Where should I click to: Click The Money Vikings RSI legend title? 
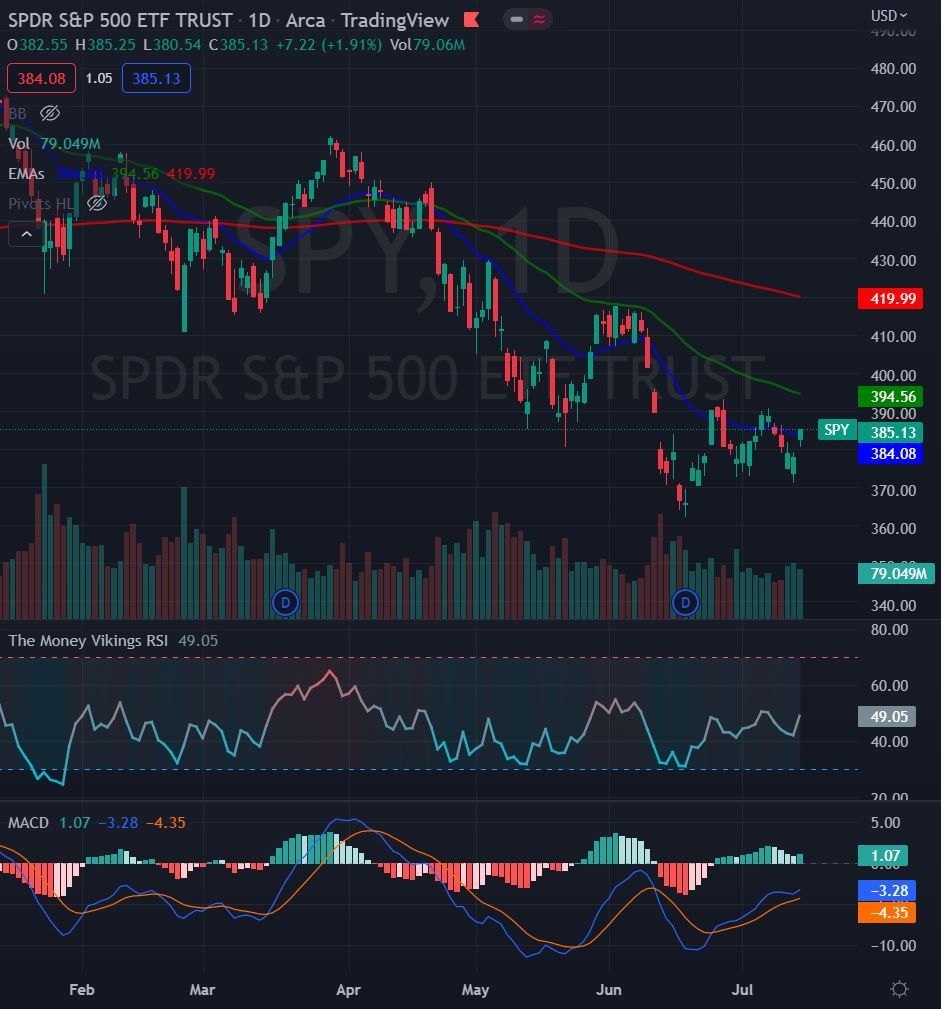pyautogui.click(x=88, y=641)
